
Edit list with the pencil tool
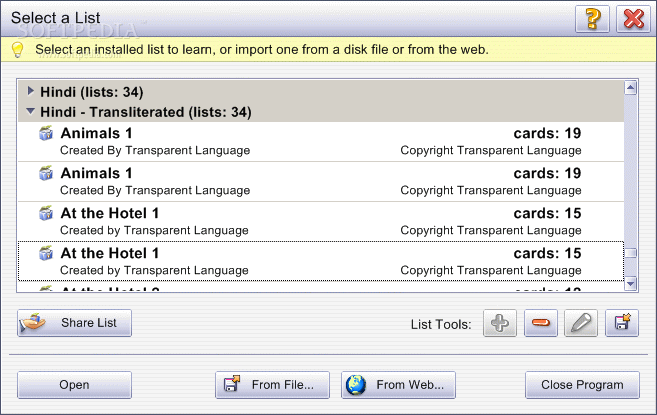[x=581, y=323]
